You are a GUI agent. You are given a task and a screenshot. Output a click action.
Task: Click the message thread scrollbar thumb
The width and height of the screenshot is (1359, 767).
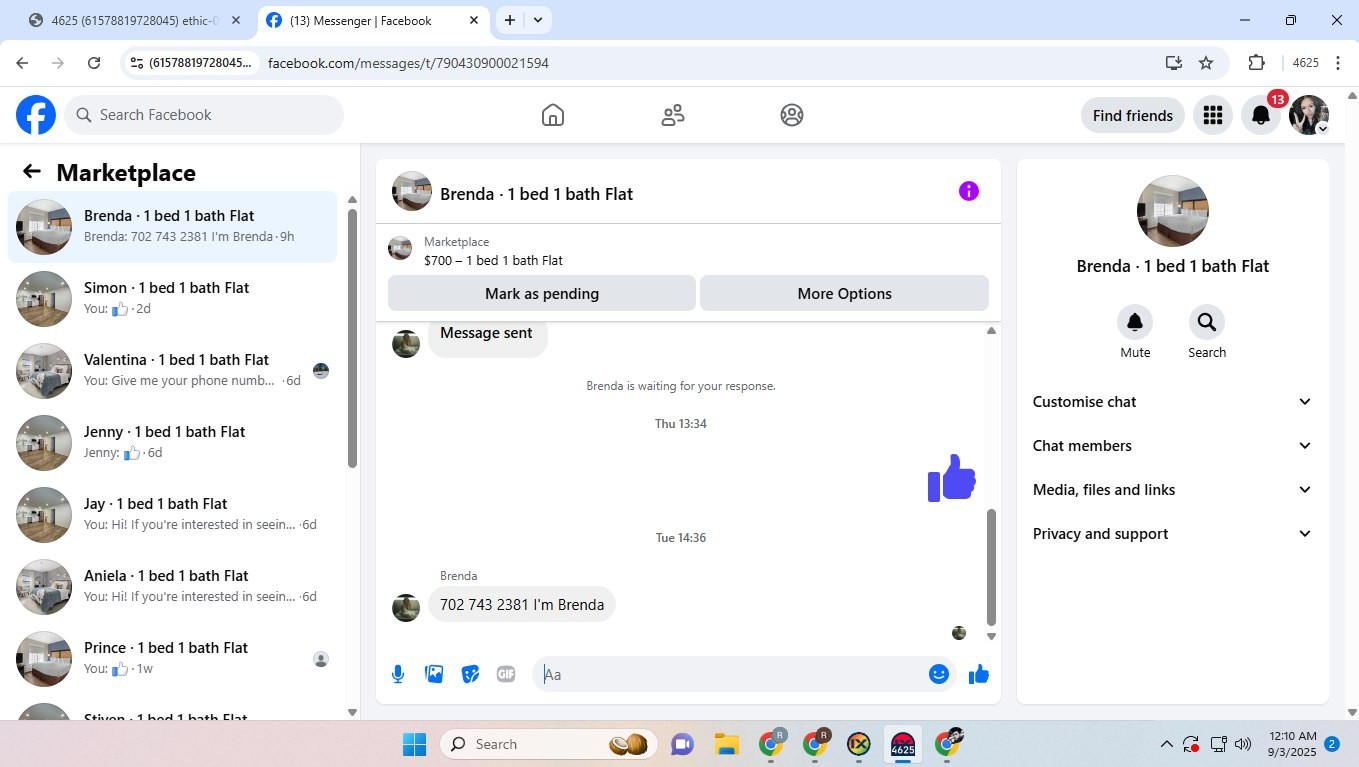pyautogui.click(x=991, y=566)
